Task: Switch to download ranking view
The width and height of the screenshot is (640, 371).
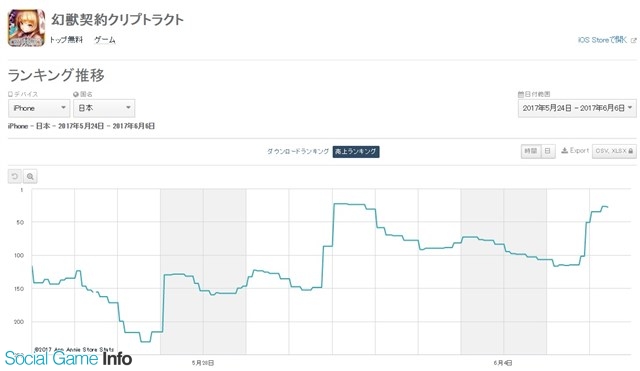Action: 298,151
